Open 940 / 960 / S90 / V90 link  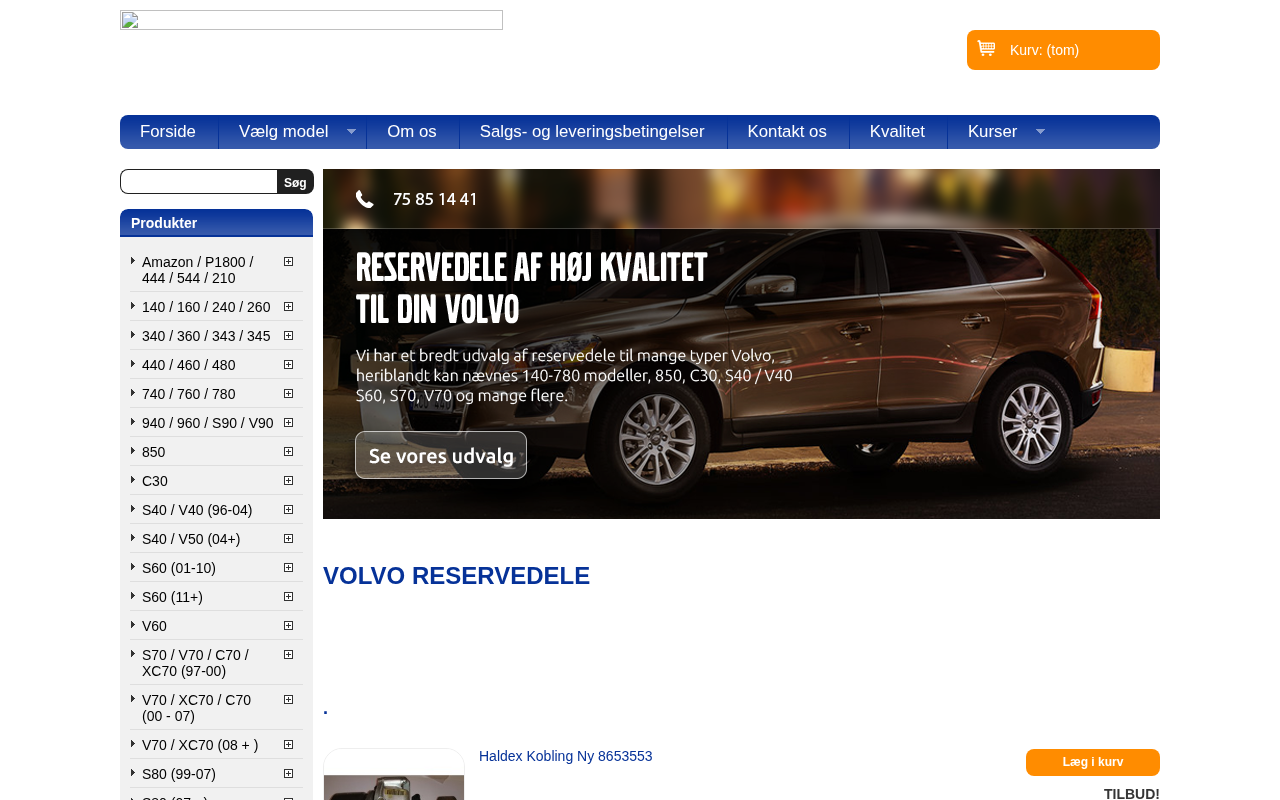(x=208, y=423)
